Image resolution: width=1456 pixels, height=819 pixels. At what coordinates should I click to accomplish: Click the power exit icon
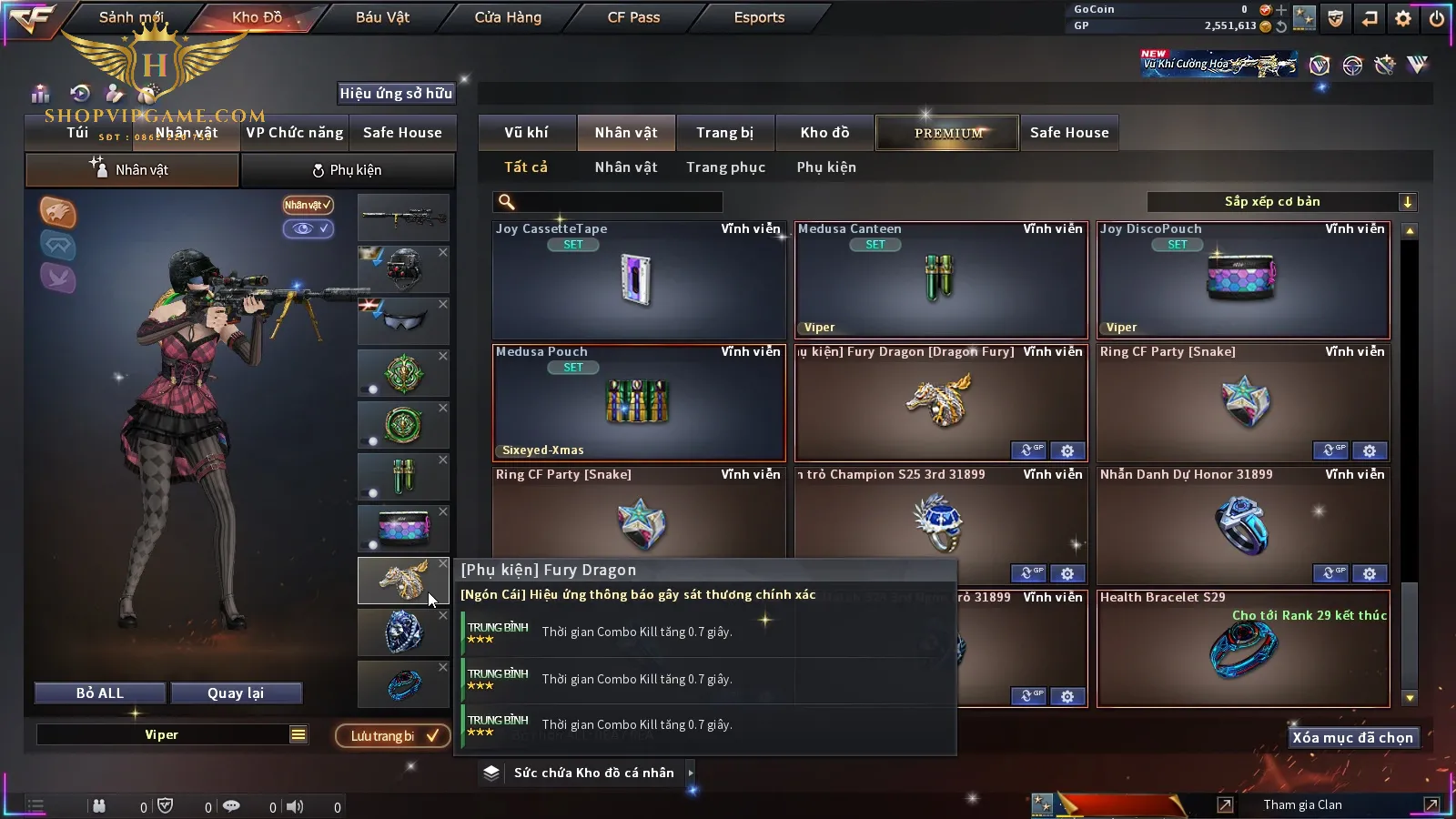click(1437, 17)
